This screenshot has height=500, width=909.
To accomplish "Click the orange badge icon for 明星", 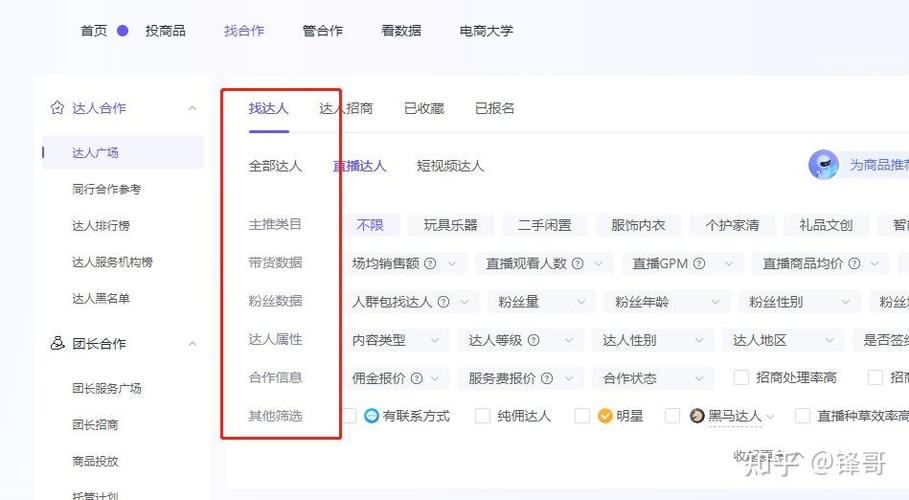I will [x=605, y=415].
